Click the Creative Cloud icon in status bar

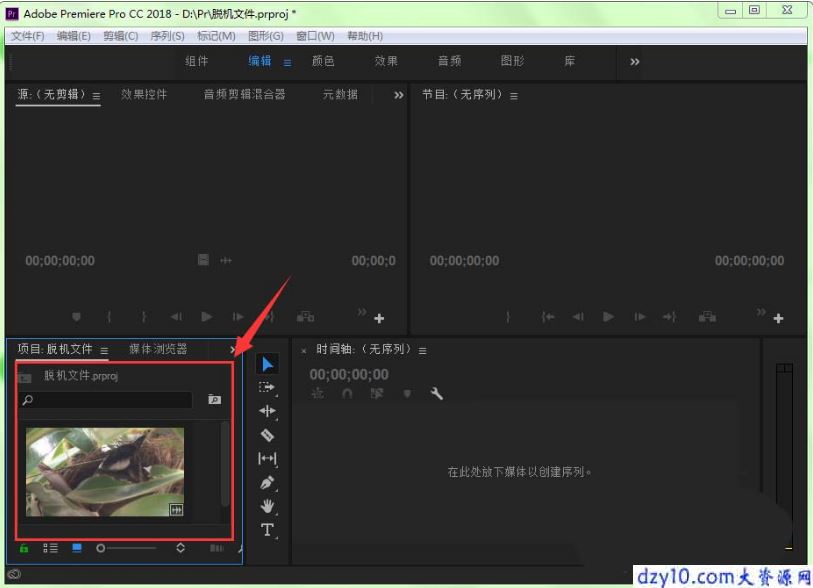(x=15, y=574)
